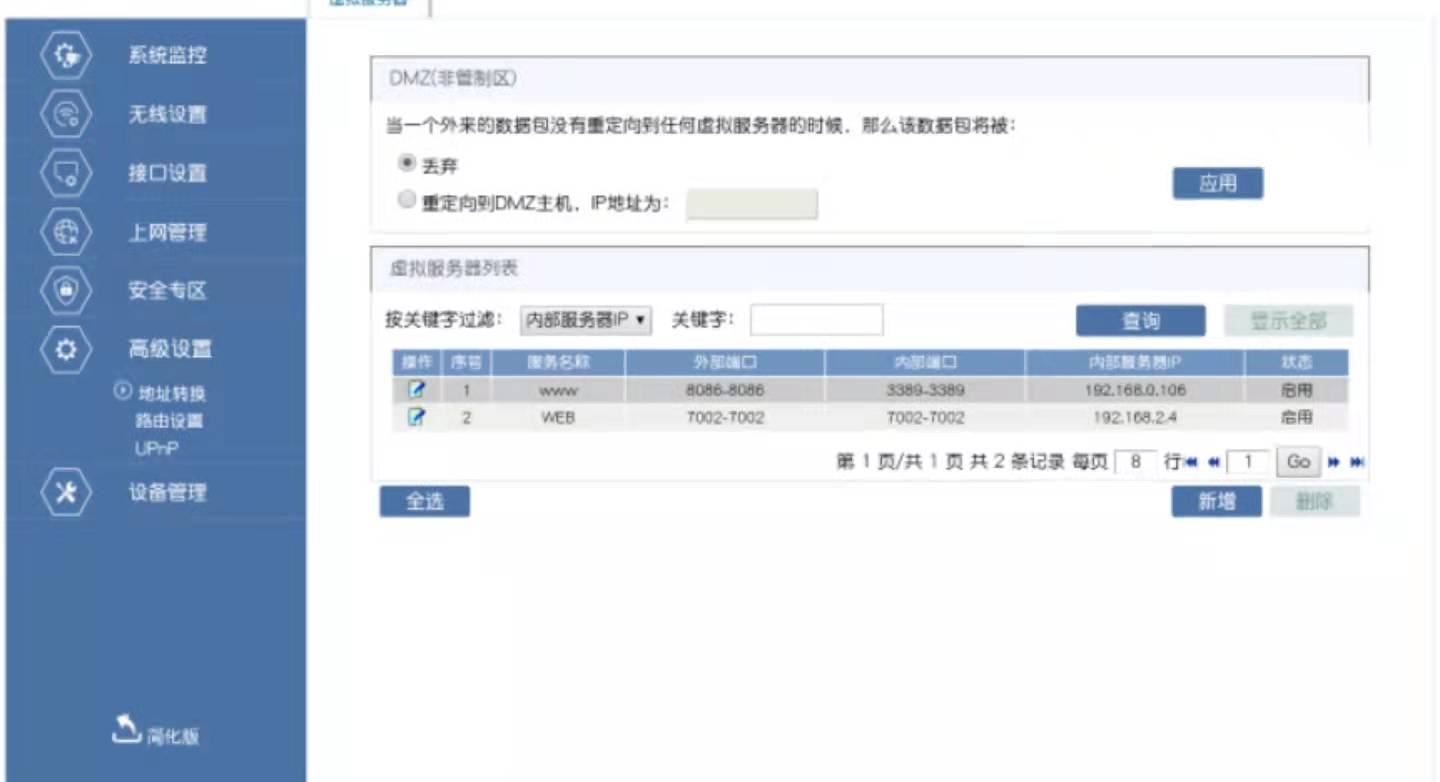This screenshot has height=782, width=1440.
Task: Click the DMZ(非管制区) section header
Action: pyautogui.click(x=869, y=79)
